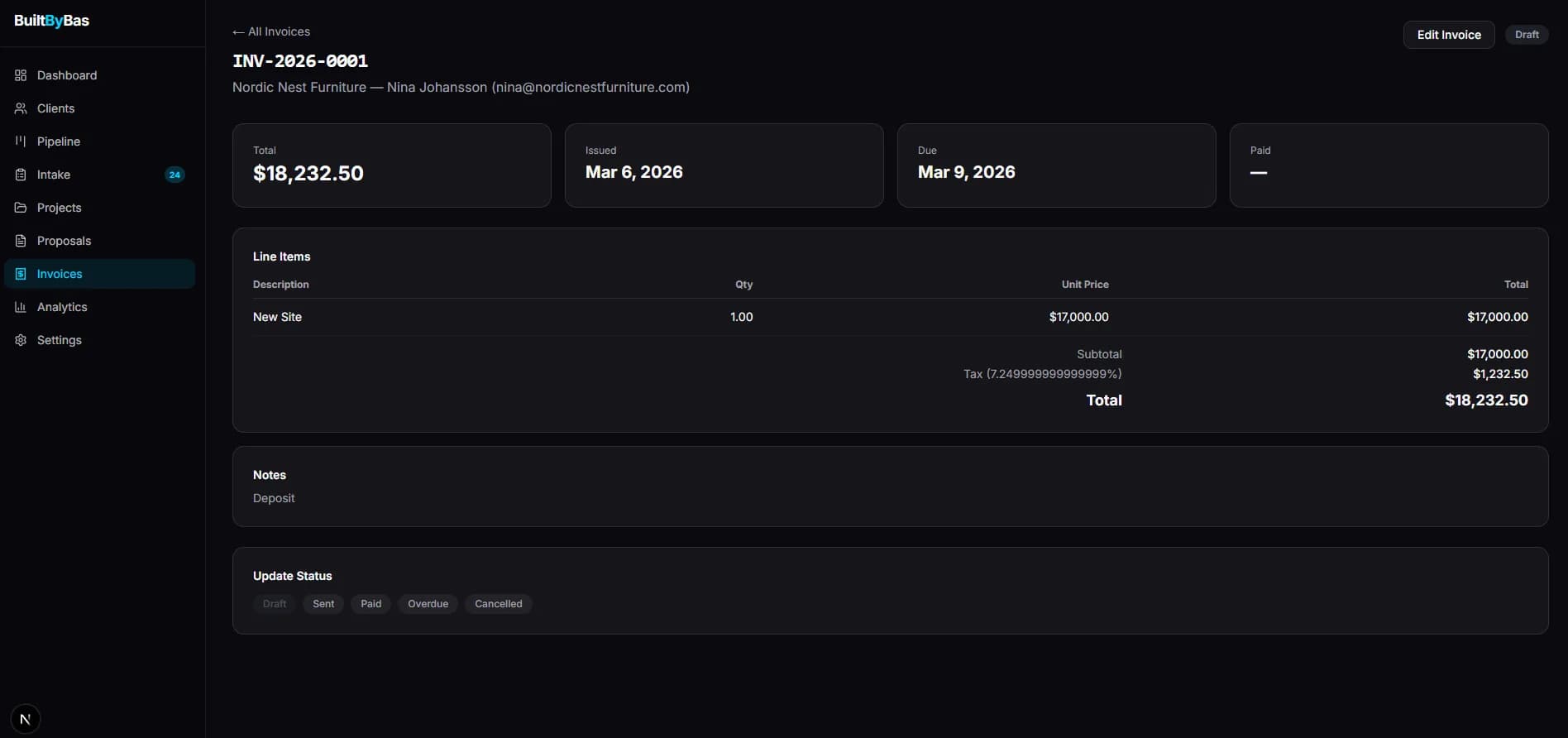The image size is (1568, 738).
Task: Click the Settings gear icon
Action: 21,340
